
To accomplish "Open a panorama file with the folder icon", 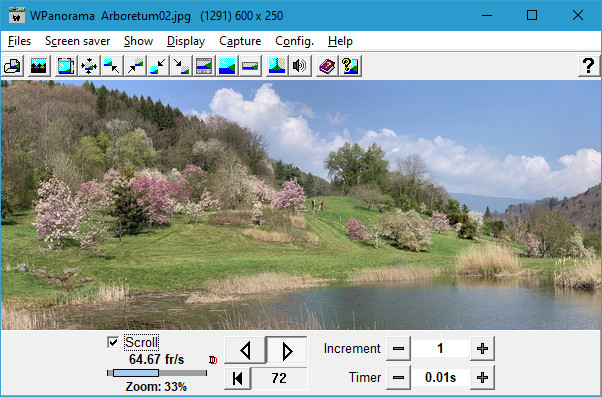I will pyautogui.click(x=13, y=66).
